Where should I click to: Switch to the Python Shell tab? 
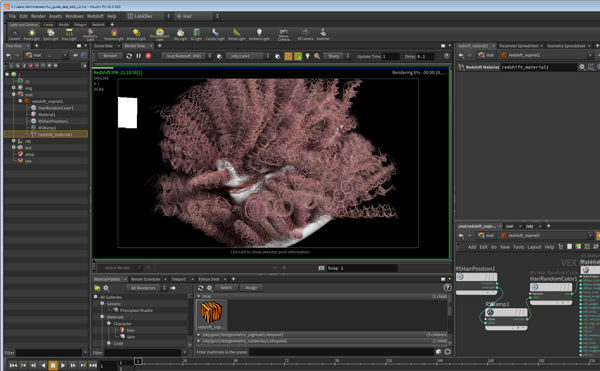tap(209, 279)
